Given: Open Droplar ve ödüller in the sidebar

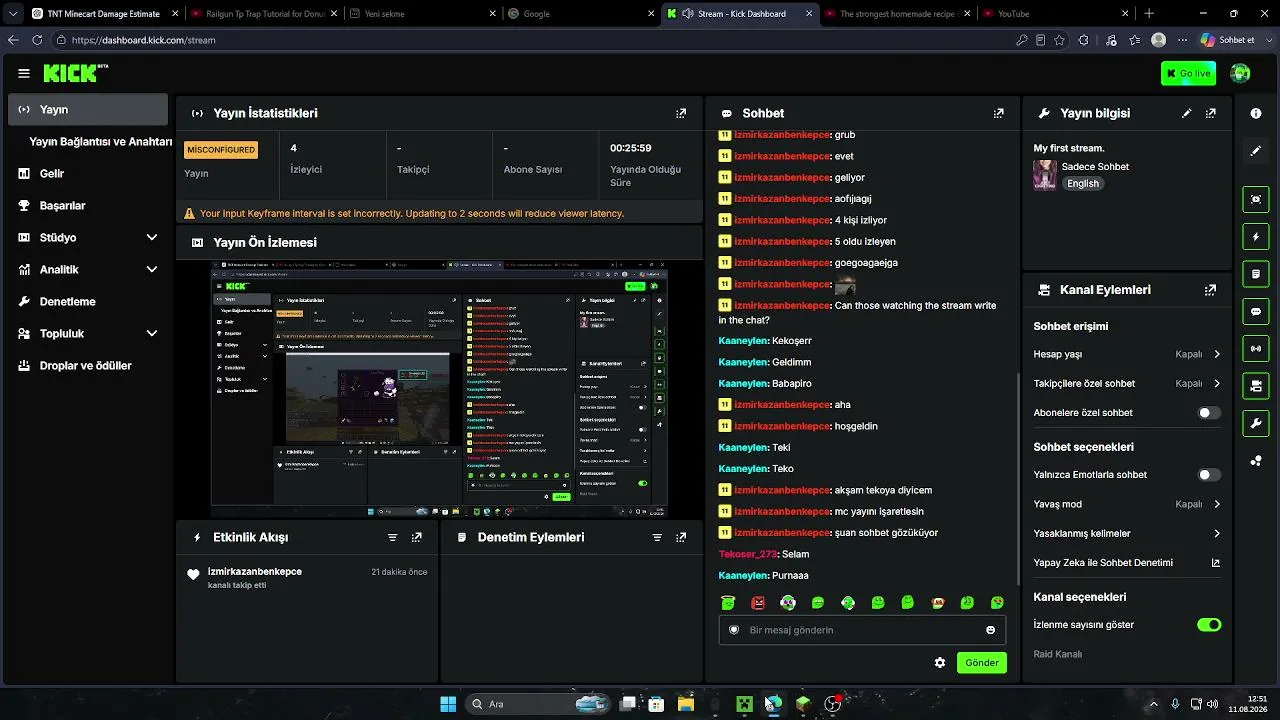Looking at the screenshot, I should coord(88,366).
